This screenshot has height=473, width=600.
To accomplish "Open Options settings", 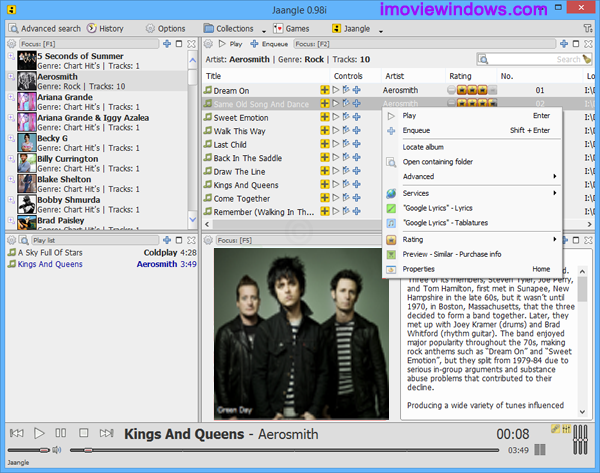I will coord(165,29).
